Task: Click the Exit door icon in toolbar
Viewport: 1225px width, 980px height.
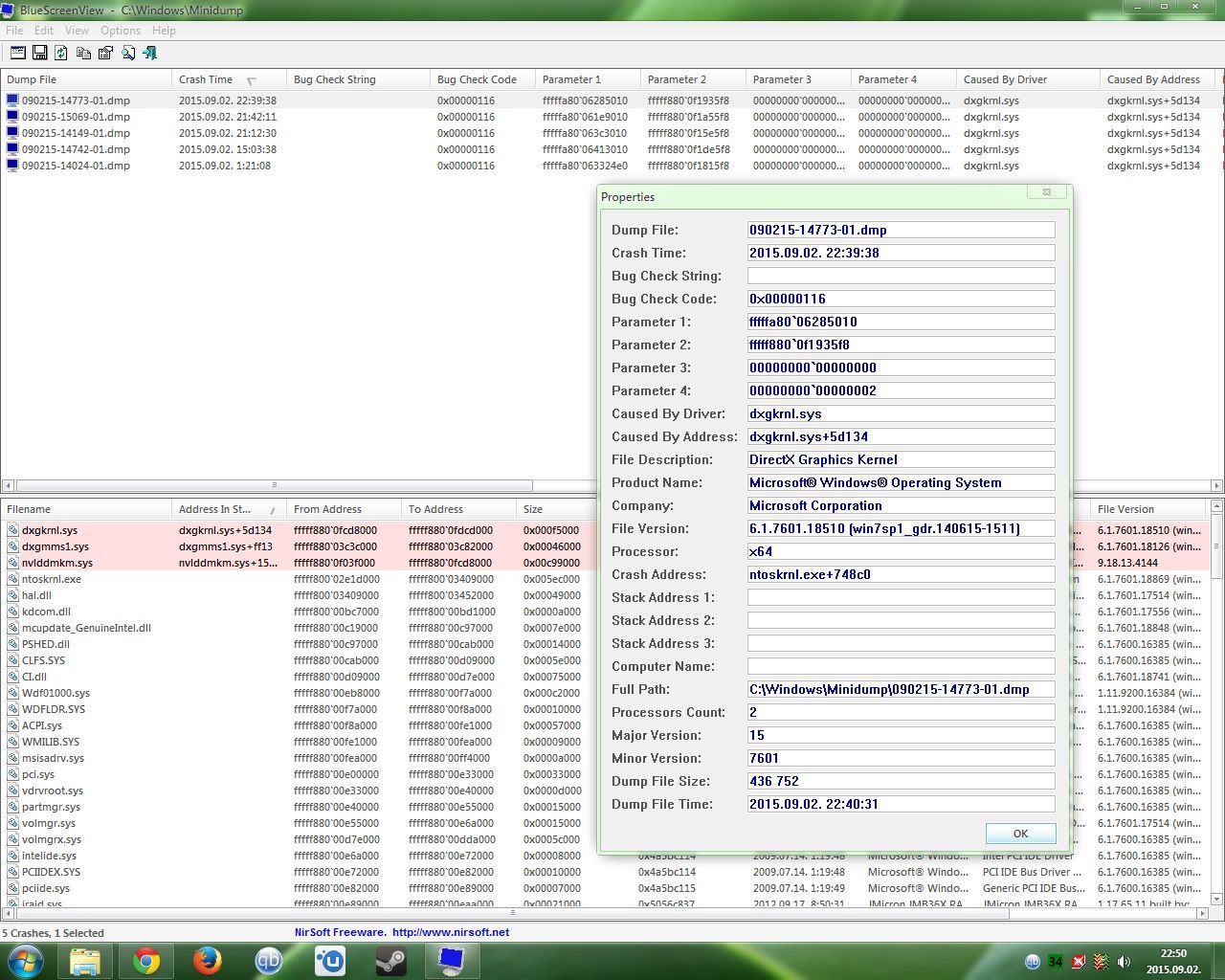Action: pos(149,53)
